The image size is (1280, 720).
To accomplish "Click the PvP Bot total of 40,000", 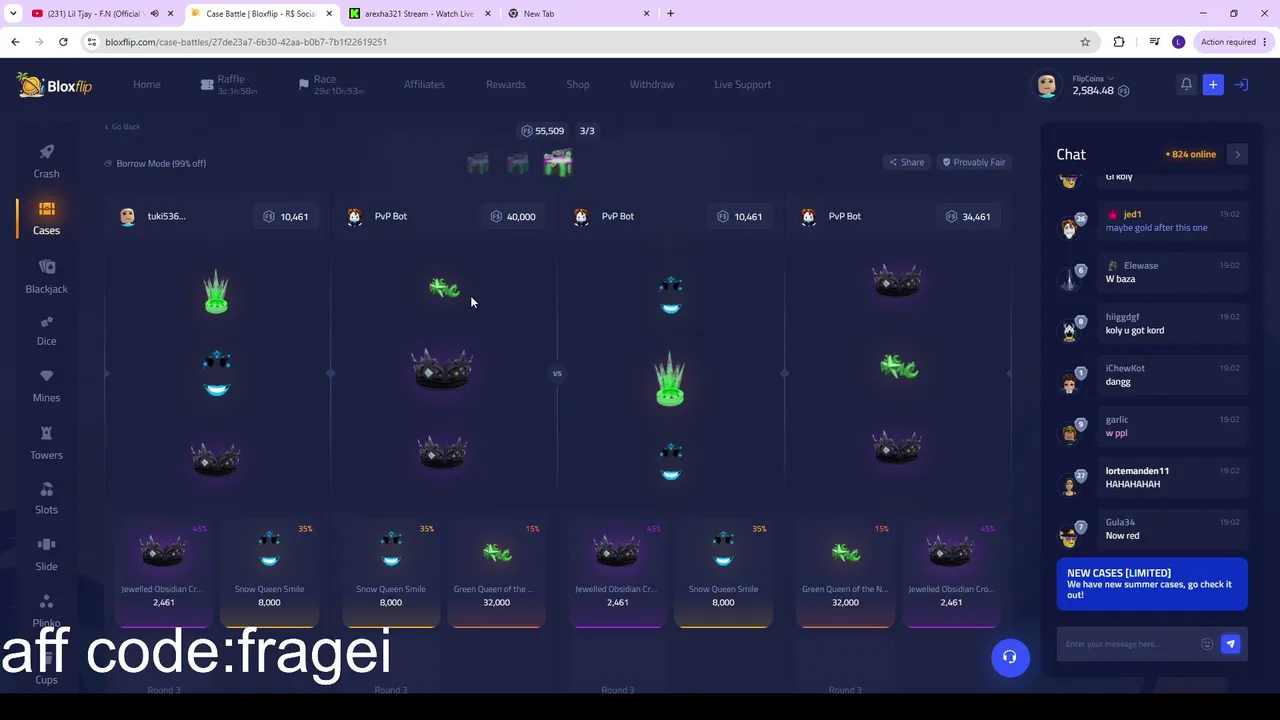I will [x=512, y=217].
